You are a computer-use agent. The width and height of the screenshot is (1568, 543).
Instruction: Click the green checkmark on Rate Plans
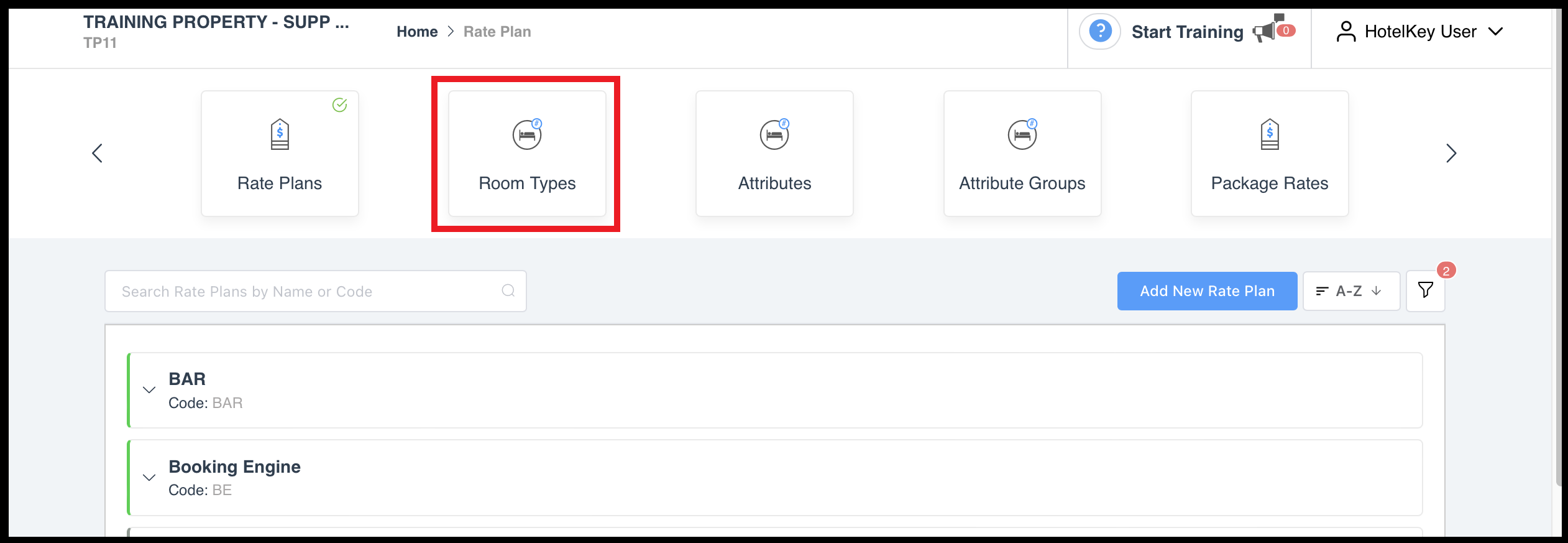coord(339,106)
